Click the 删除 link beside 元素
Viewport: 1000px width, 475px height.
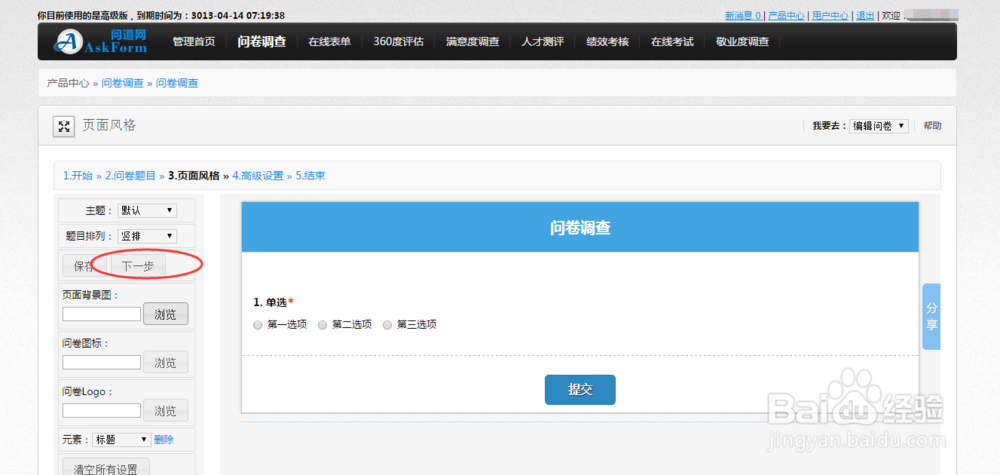pos(164,440)
